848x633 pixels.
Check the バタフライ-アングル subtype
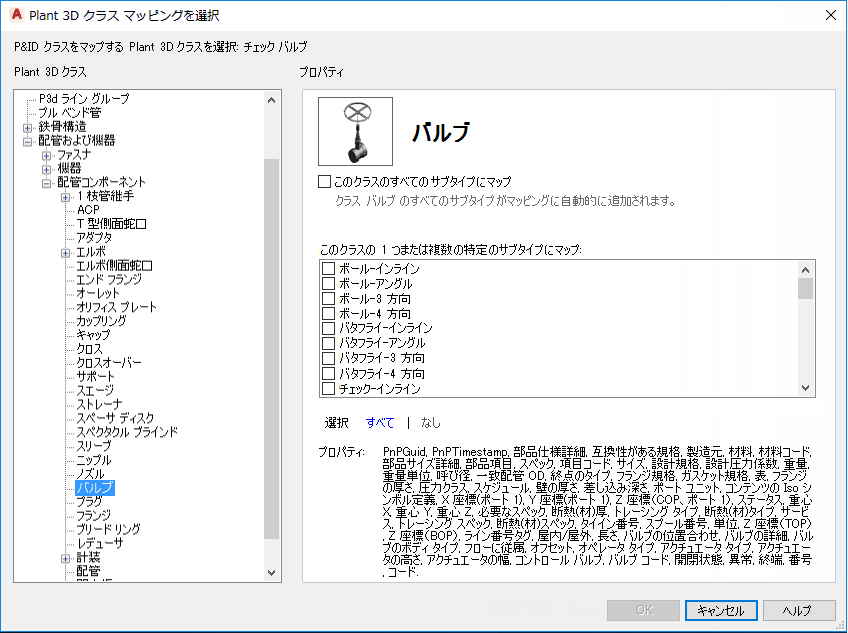[x=328, y=343]
